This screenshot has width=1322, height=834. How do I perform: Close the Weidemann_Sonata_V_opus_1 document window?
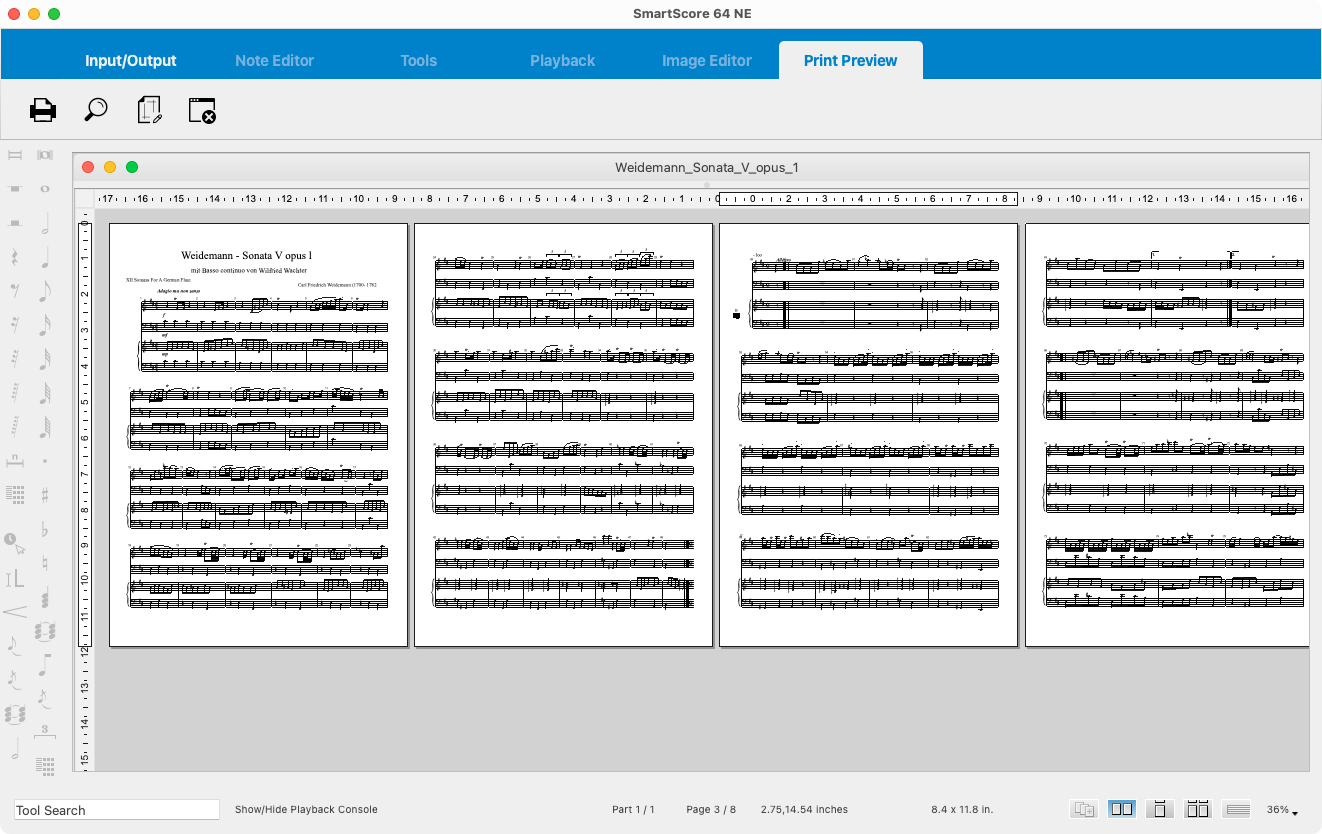coord(88,167)
